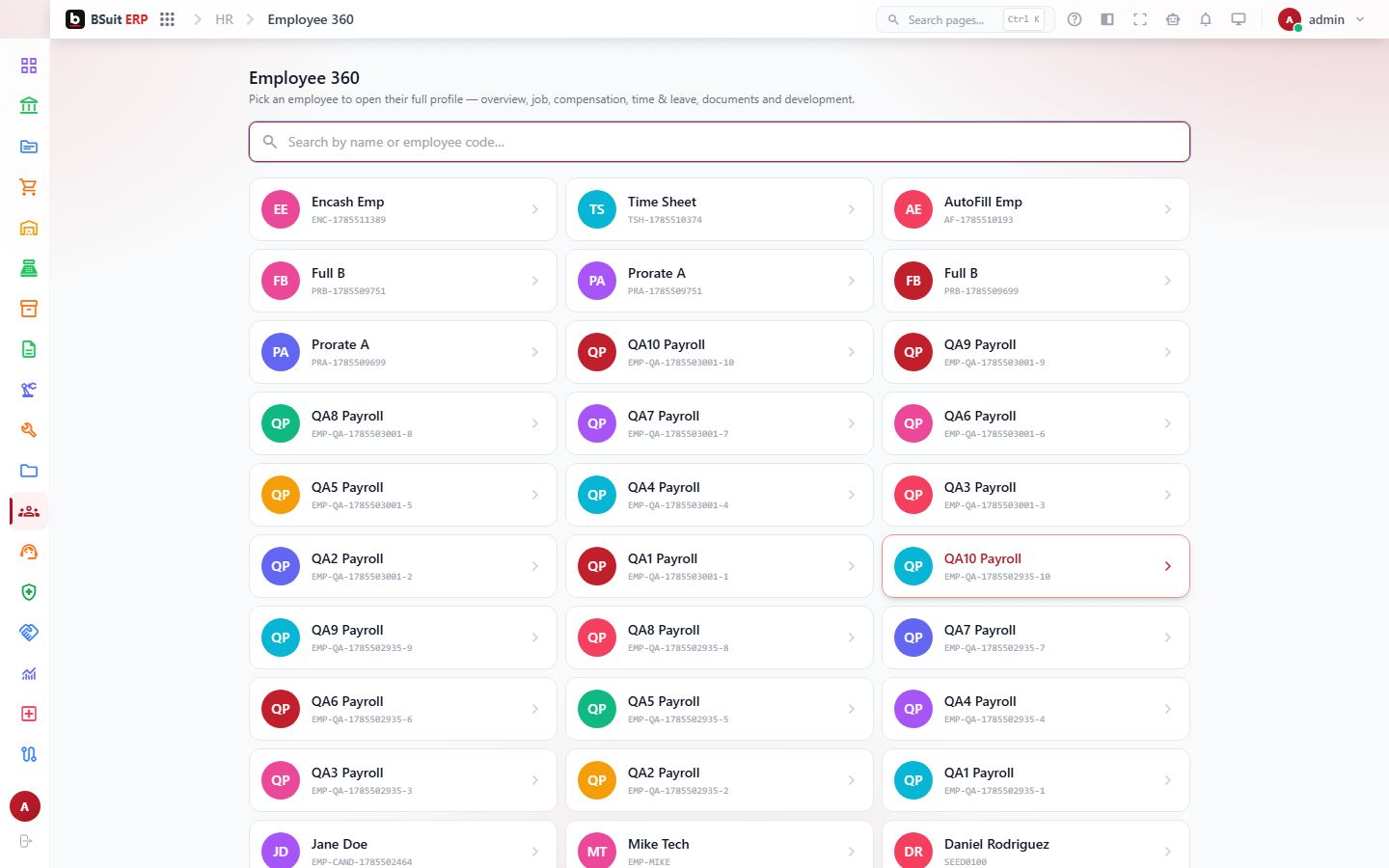
Task: Toggle the side panel layout icon
Action: pos(1107,19)
